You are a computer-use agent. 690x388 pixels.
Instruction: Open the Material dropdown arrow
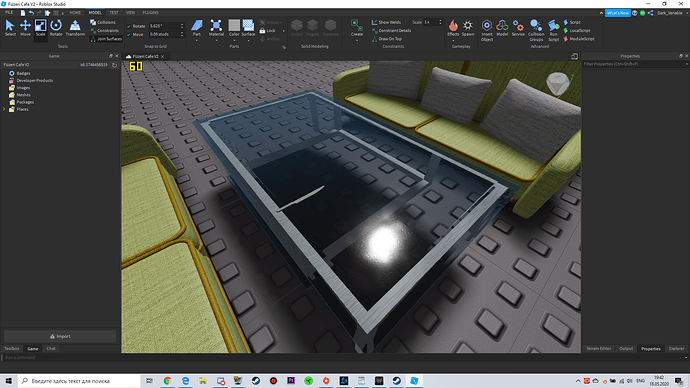pyautogui.click(x=216, y=40)
